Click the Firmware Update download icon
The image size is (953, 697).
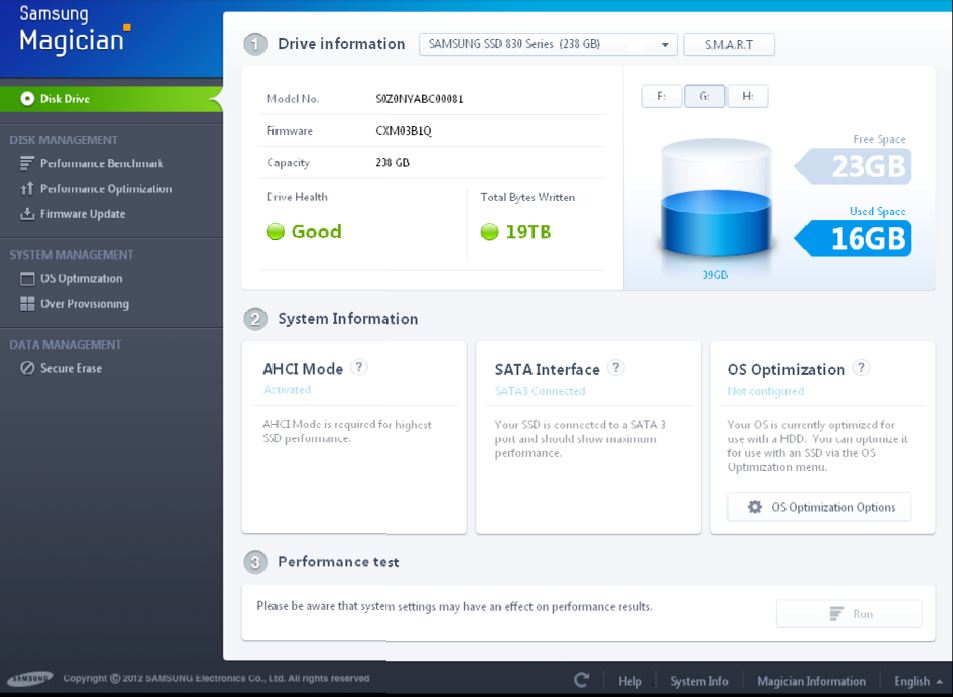(27, 214)
